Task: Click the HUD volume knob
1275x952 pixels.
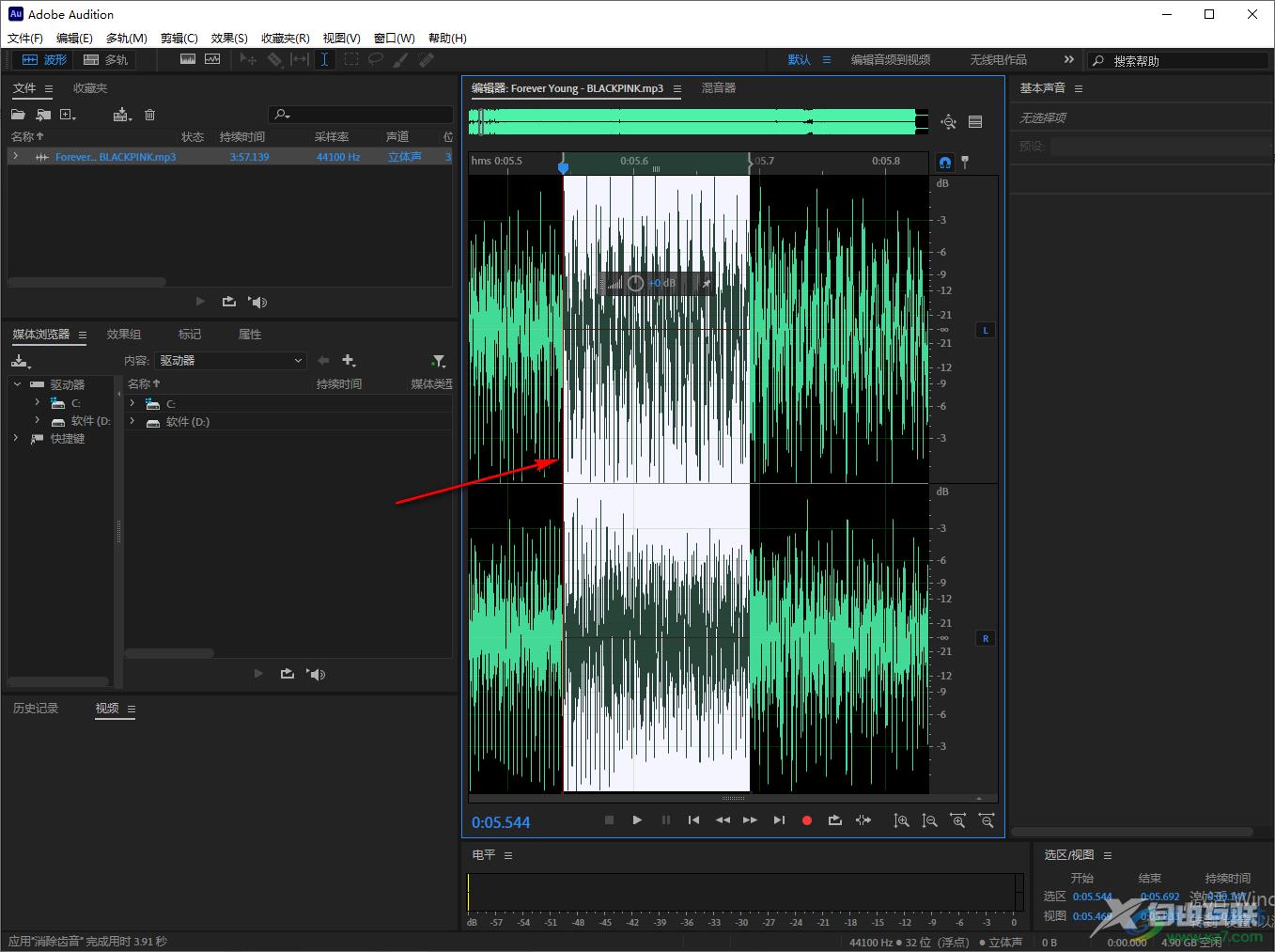Action: [x=635, y=283]
